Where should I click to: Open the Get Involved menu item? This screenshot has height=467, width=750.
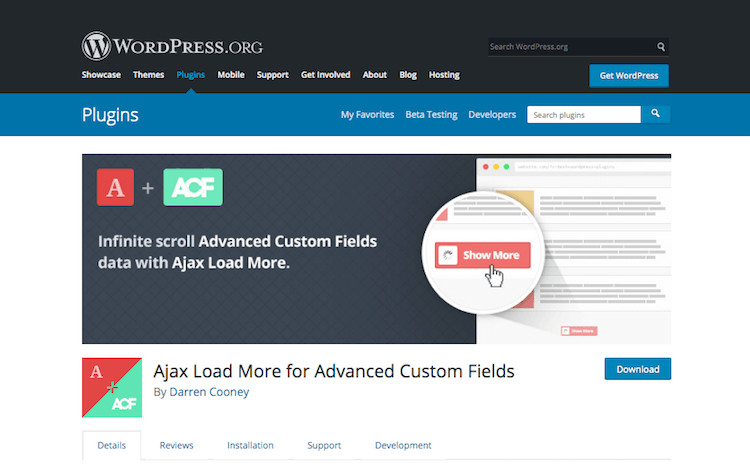tap(325, 75)
